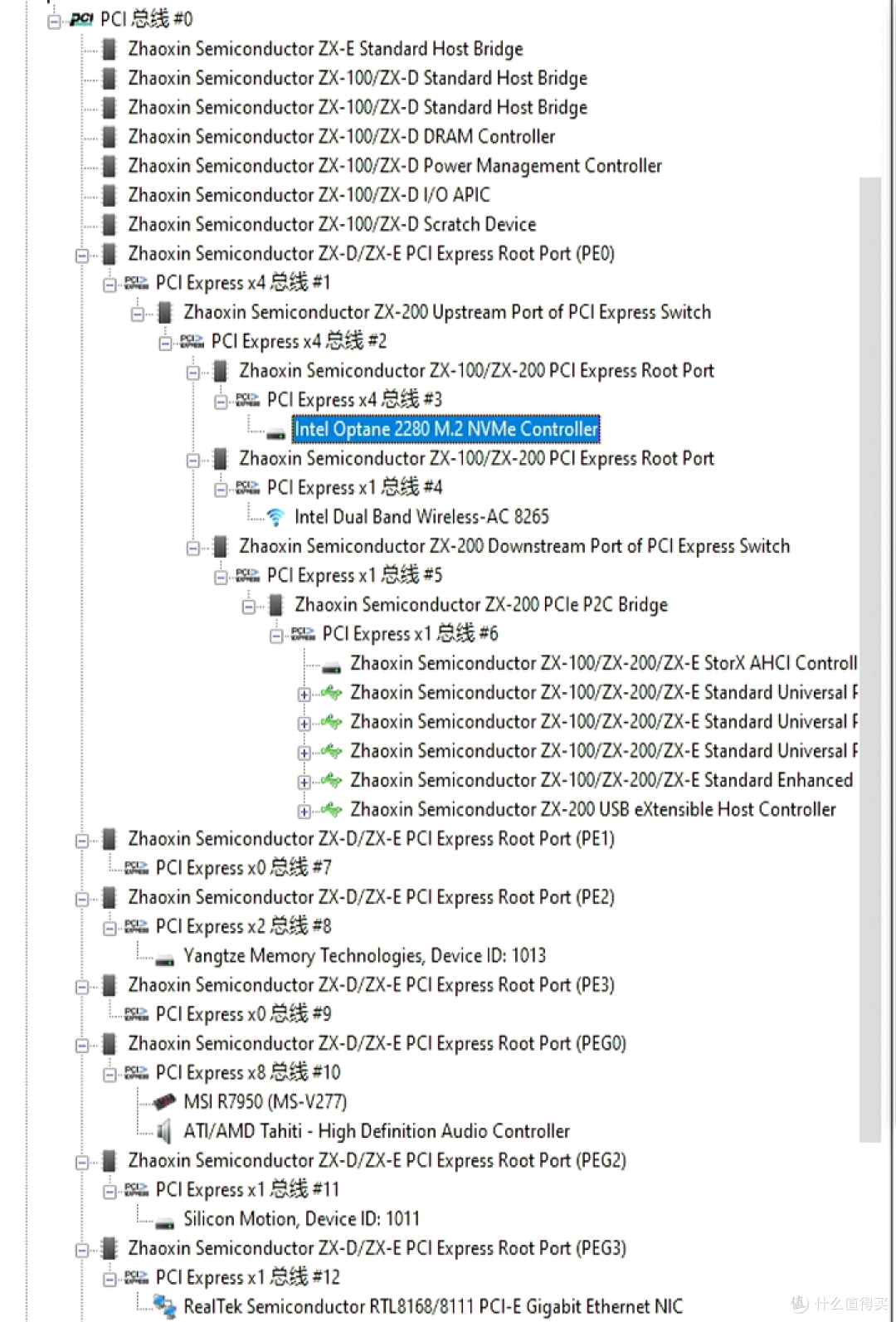Click the vertical scrollbar of the device tree

(870, 660)
